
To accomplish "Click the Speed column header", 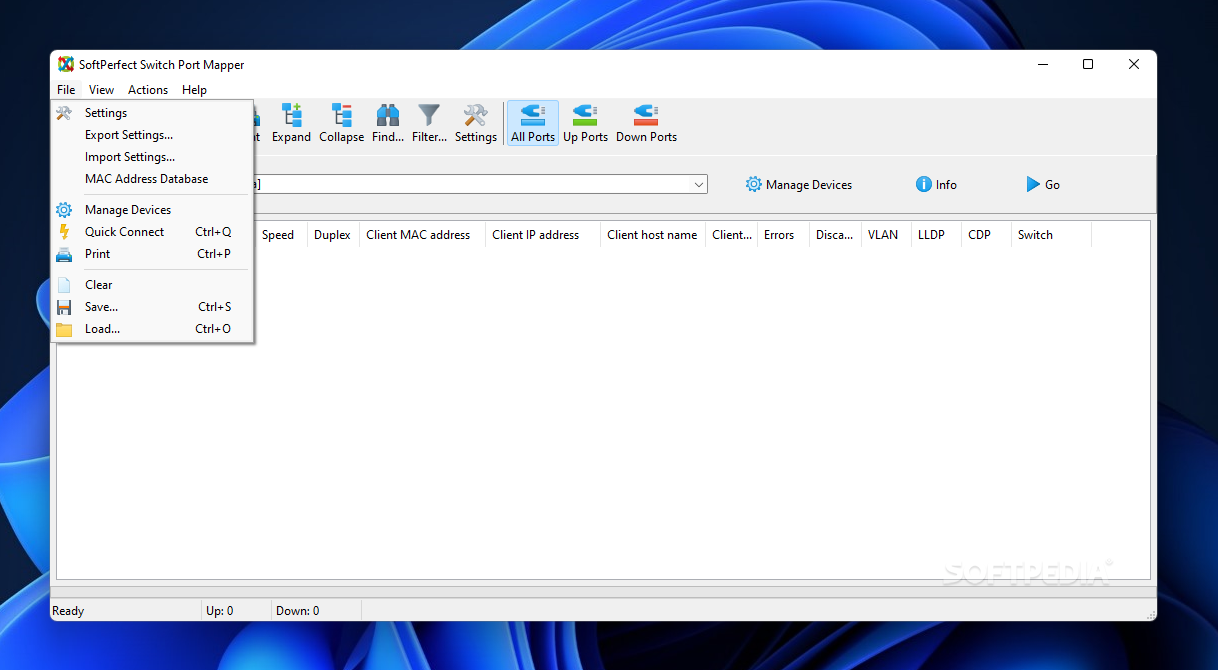I will pos(281,235).
